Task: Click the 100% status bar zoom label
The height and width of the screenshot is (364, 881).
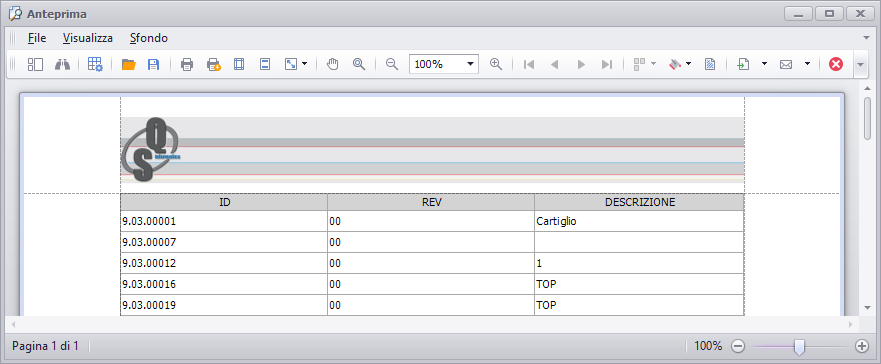Action: (708, 346)
